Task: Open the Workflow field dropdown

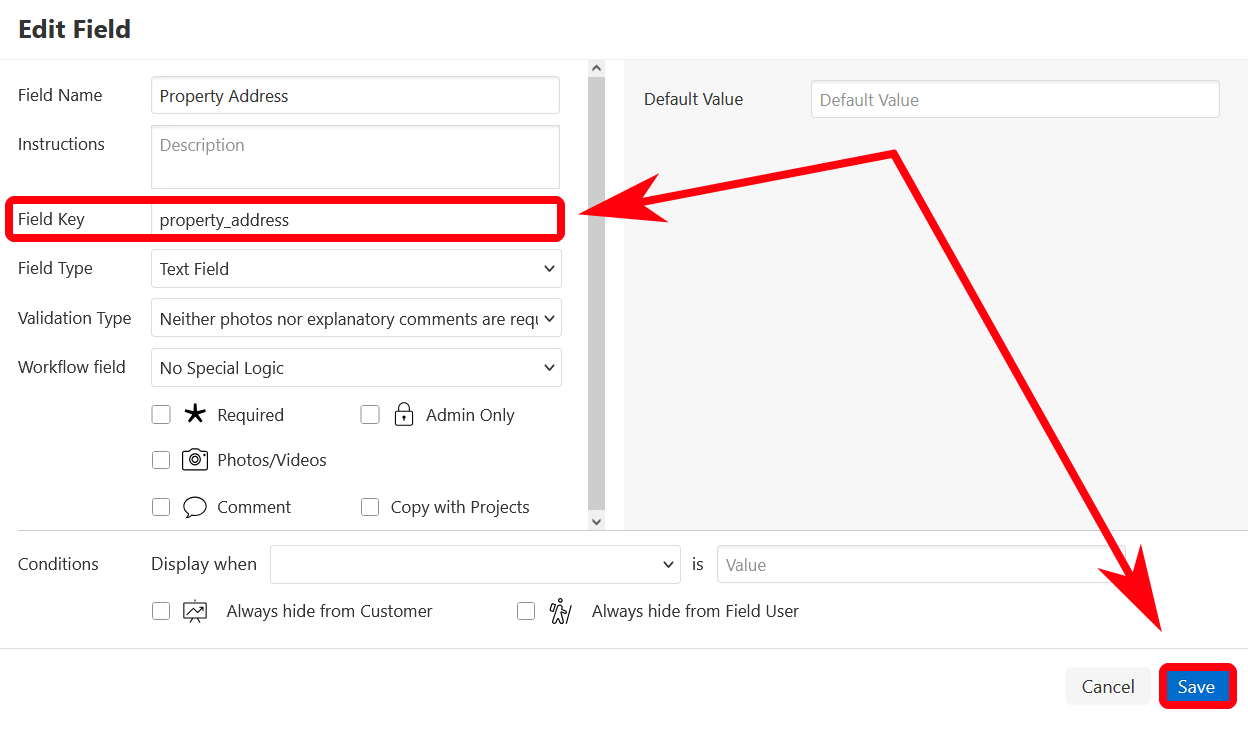Action: [x=355, y=368]
